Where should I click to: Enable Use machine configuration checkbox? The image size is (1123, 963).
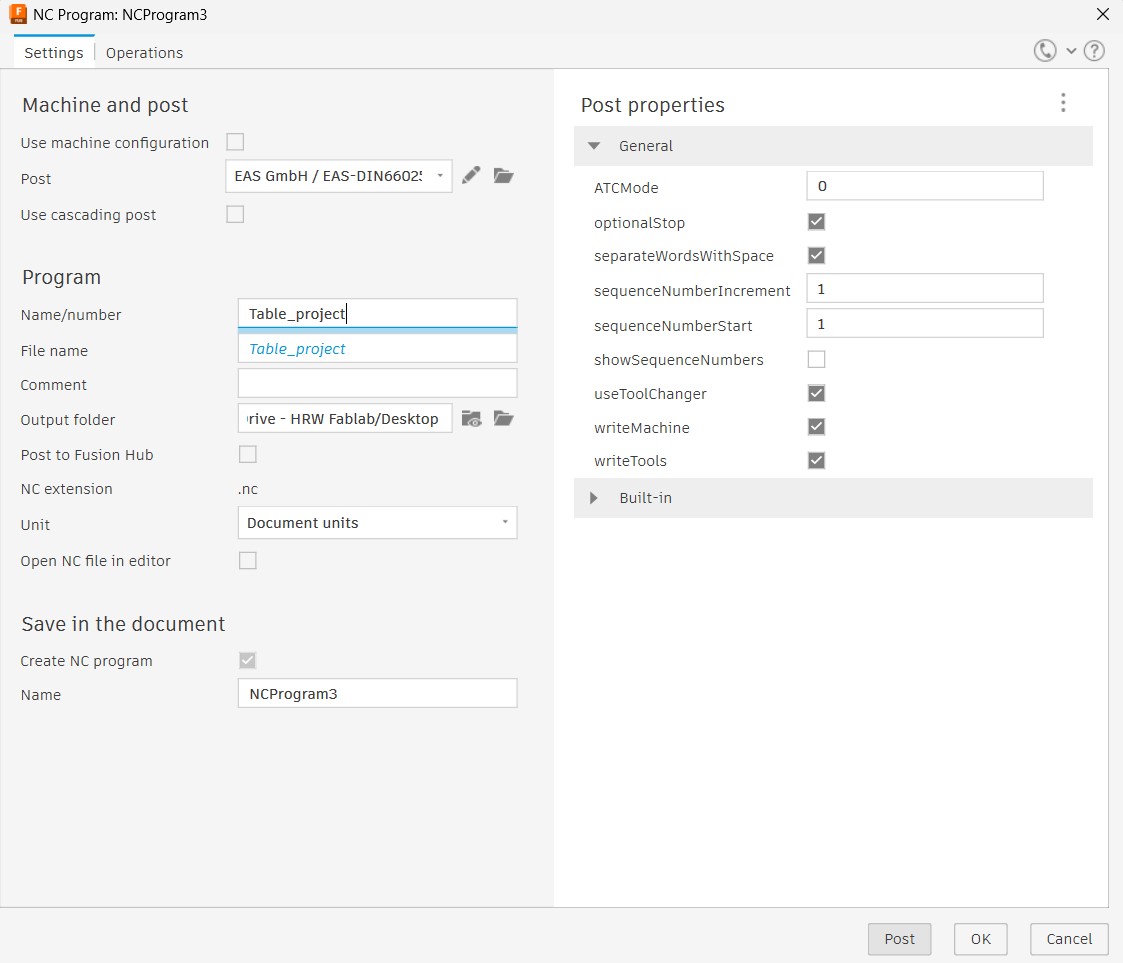(x=235, y=142)
